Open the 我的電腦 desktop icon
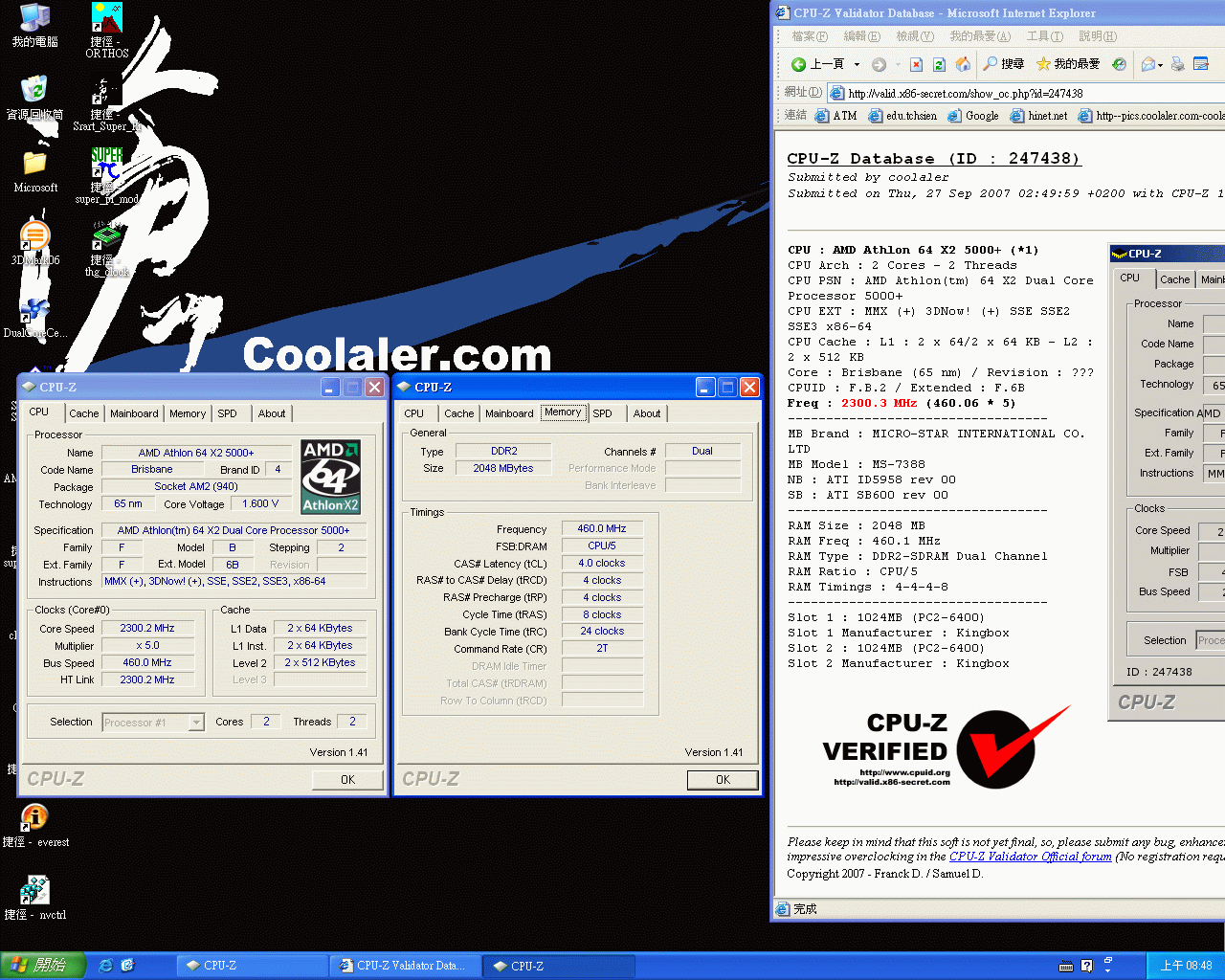Image resolution: width=1225 pixels, height=980 pixels. (34, 26)
